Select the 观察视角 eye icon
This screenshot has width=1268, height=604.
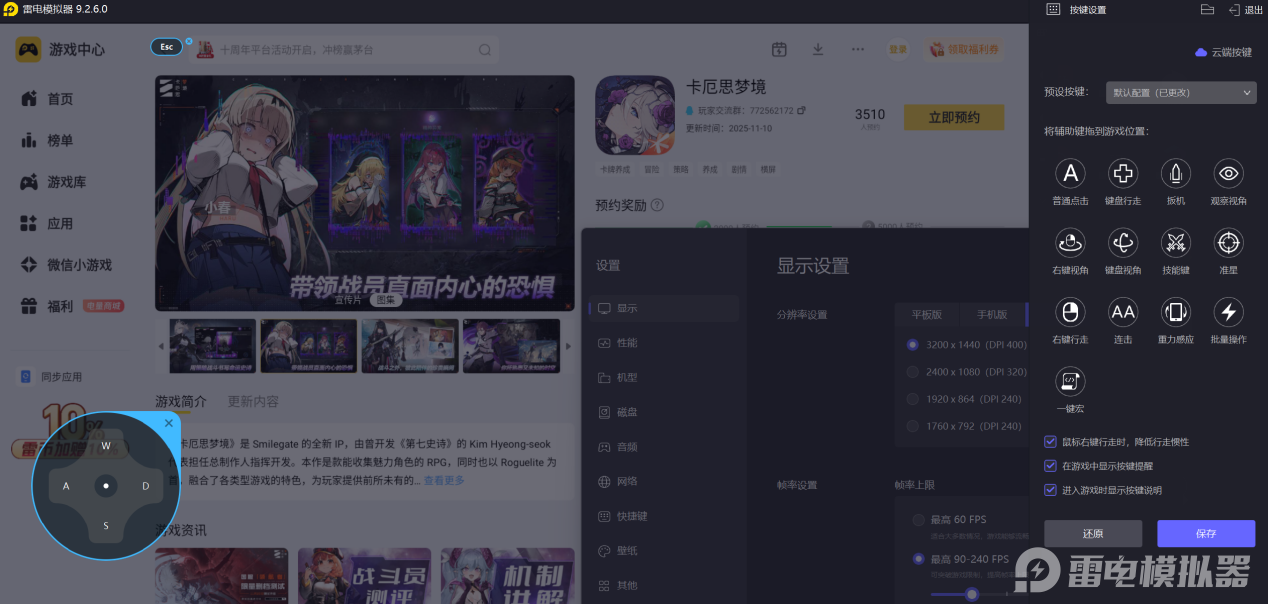point(1229,173)
